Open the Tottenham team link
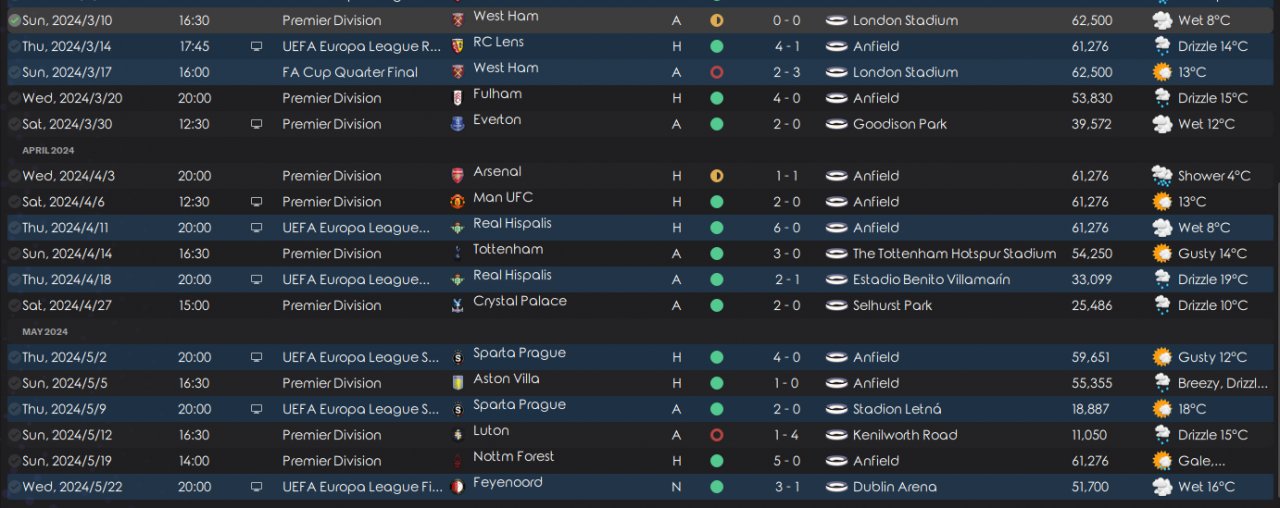1280x508 pixels. (x=508, y=250)
